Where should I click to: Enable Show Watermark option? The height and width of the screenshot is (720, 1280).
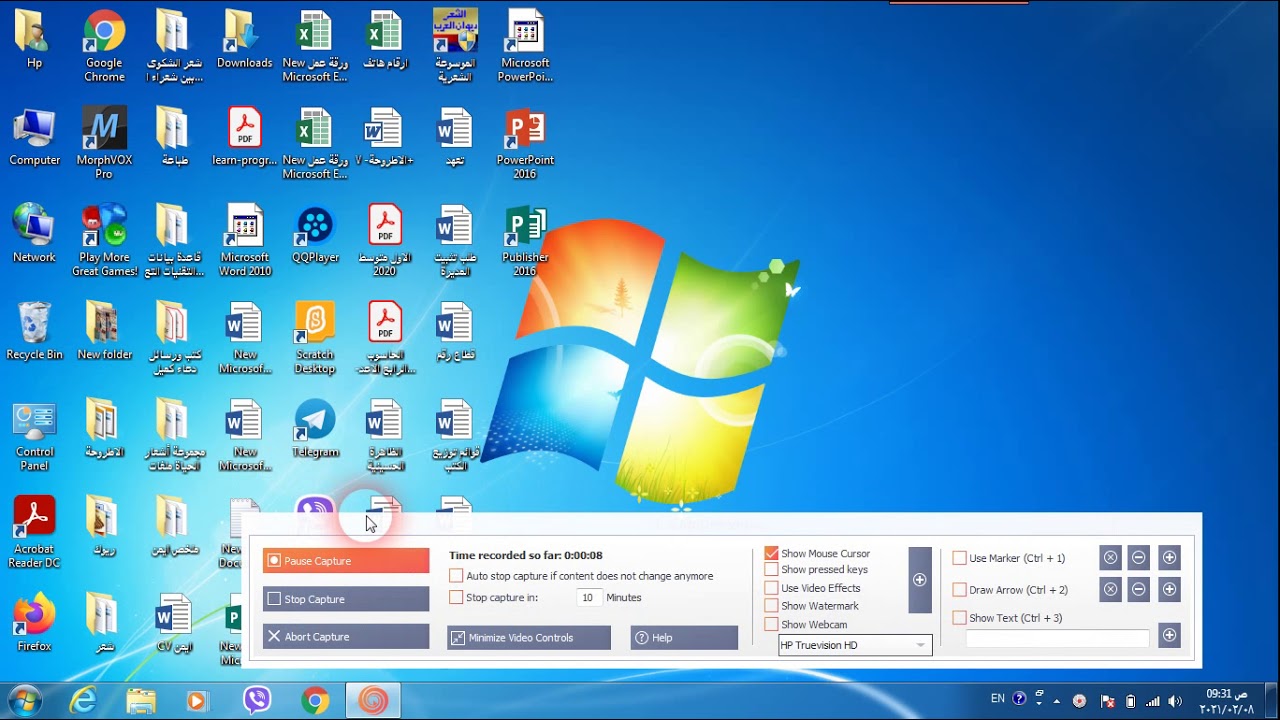[771, 606]
